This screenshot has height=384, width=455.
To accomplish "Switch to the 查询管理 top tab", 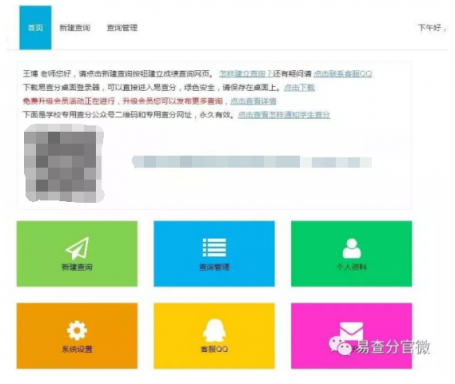I will click(122, 28).
